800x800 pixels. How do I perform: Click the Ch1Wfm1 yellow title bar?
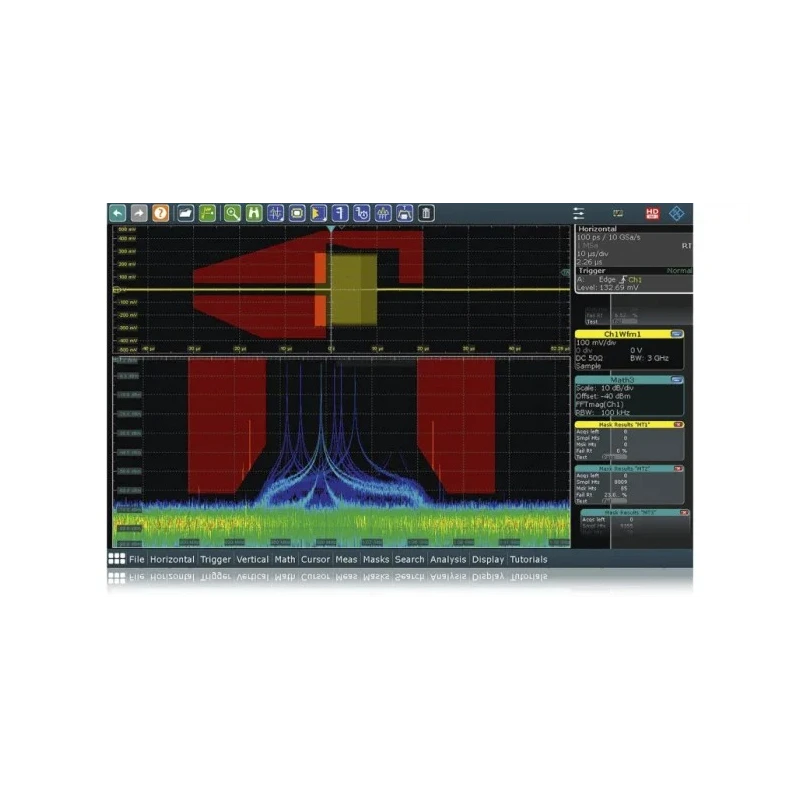pos(622,334)
